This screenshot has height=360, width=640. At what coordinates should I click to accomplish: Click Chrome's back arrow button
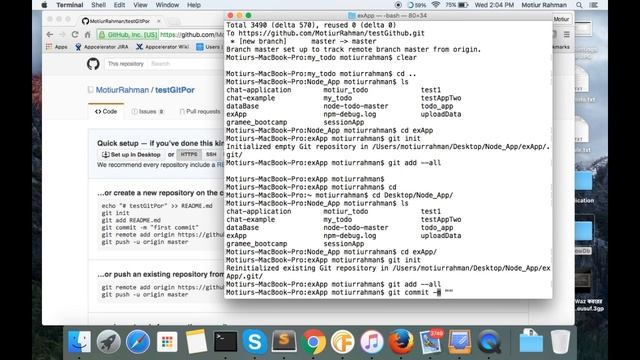point(50,35)
